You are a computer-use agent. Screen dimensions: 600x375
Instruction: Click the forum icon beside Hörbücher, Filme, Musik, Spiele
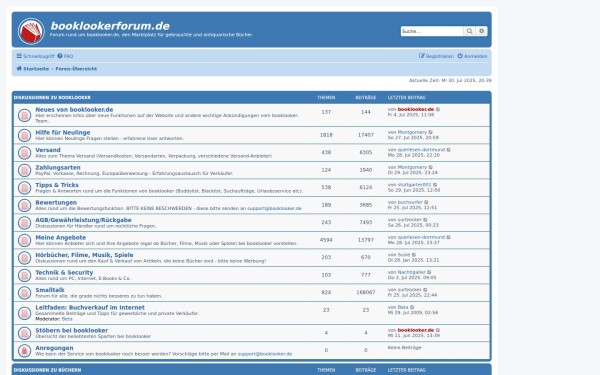(x=24, y=258)
